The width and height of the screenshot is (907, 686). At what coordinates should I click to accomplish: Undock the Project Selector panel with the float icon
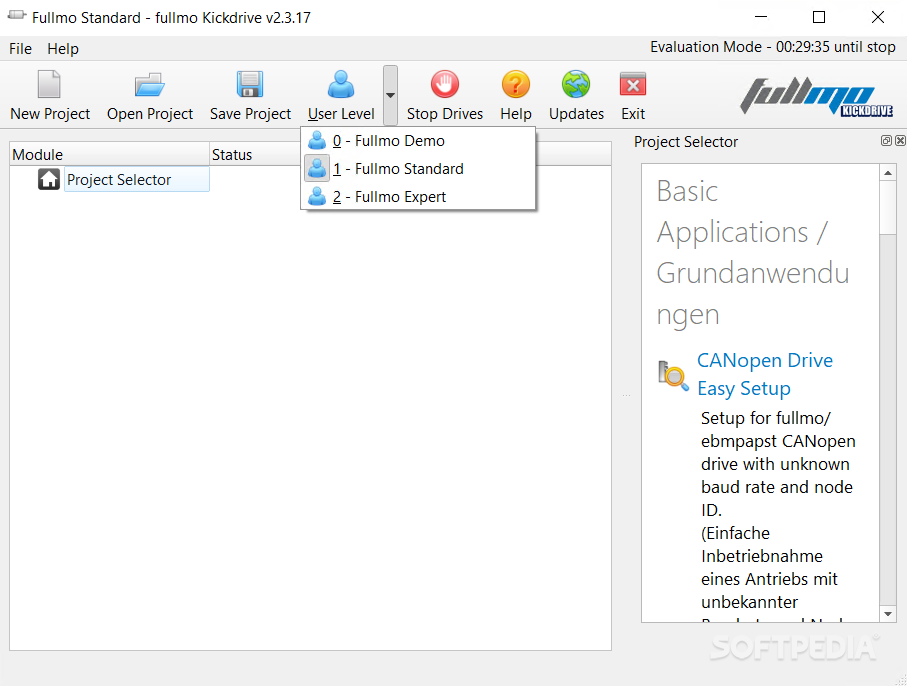click(886, 141)
